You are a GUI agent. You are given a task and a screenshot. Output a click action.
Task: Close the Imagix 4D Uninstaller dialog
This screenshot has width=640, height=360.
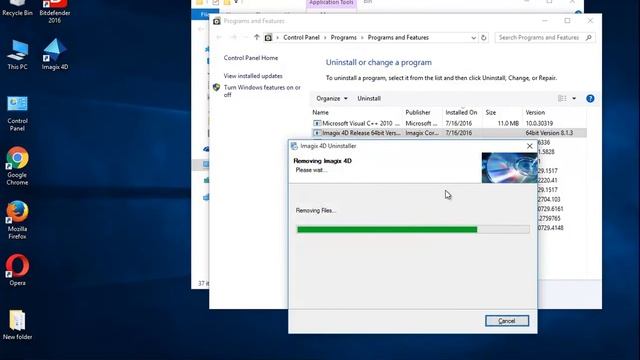(530, 146)
